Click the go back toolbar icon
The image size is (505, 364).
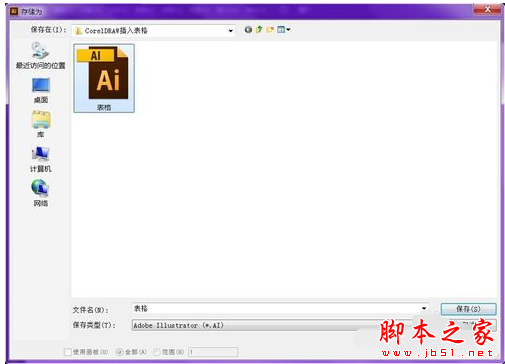tap(248, 30)
